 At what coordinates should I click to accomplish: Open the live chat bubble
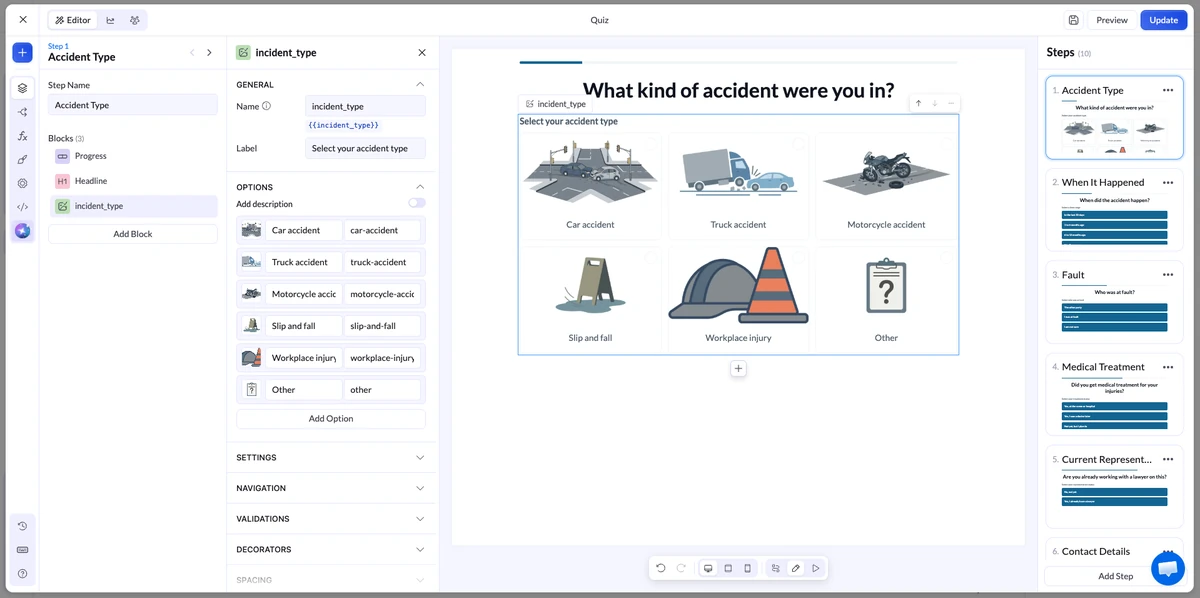[1167, 567]
